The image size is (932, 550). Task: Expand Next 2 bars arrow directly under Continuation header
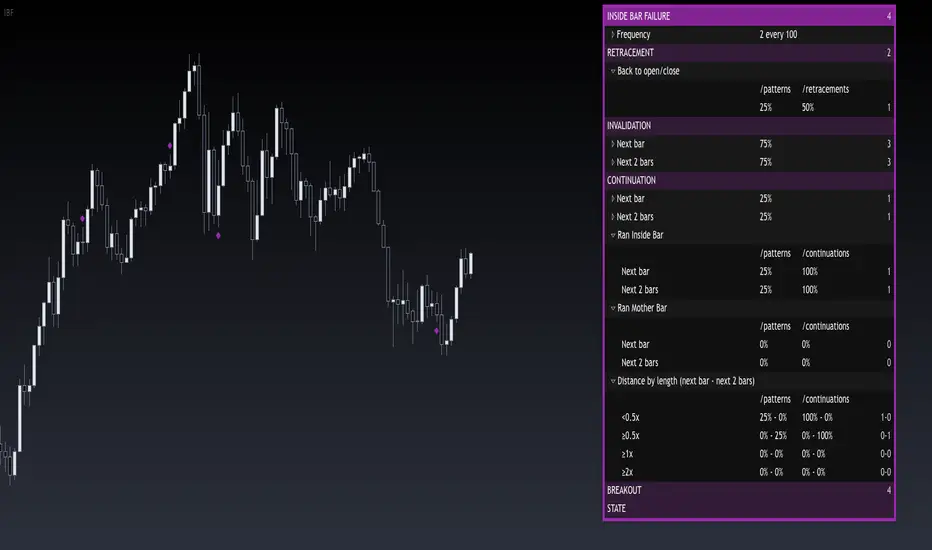click(613, 216)
